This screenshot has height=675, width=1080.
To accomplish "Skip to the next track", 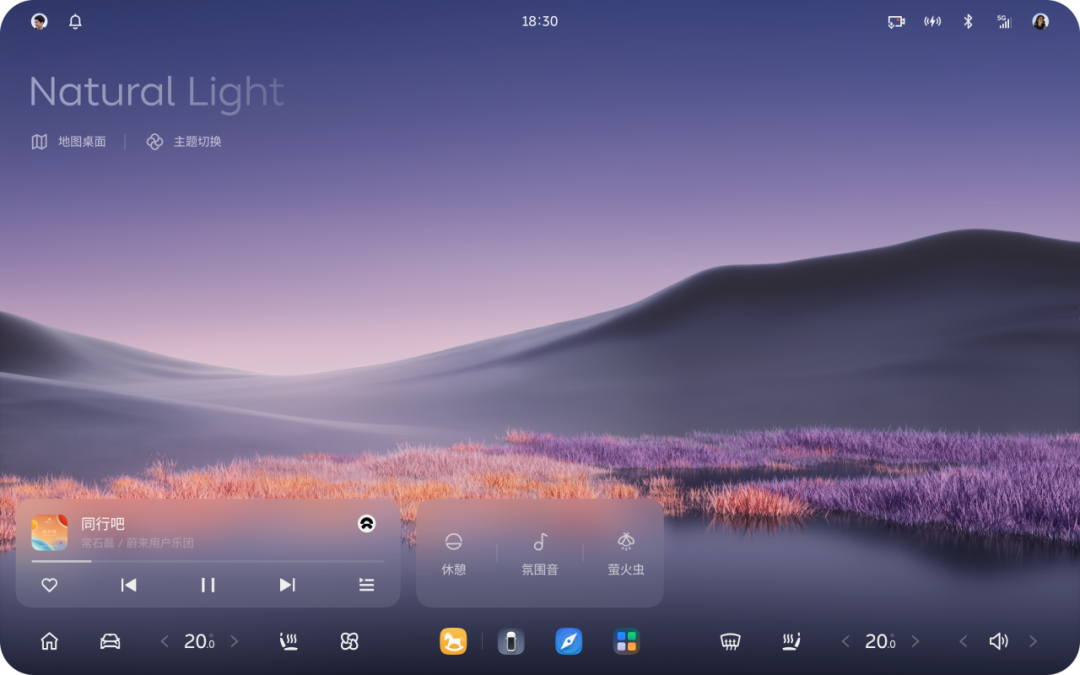I will click(287, 585).
